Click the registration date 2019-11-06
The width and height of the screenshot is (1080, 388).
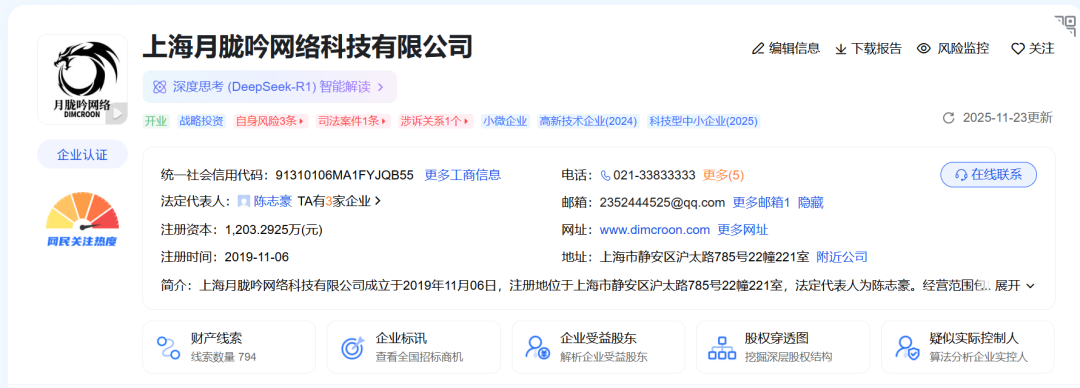[257, 257]
